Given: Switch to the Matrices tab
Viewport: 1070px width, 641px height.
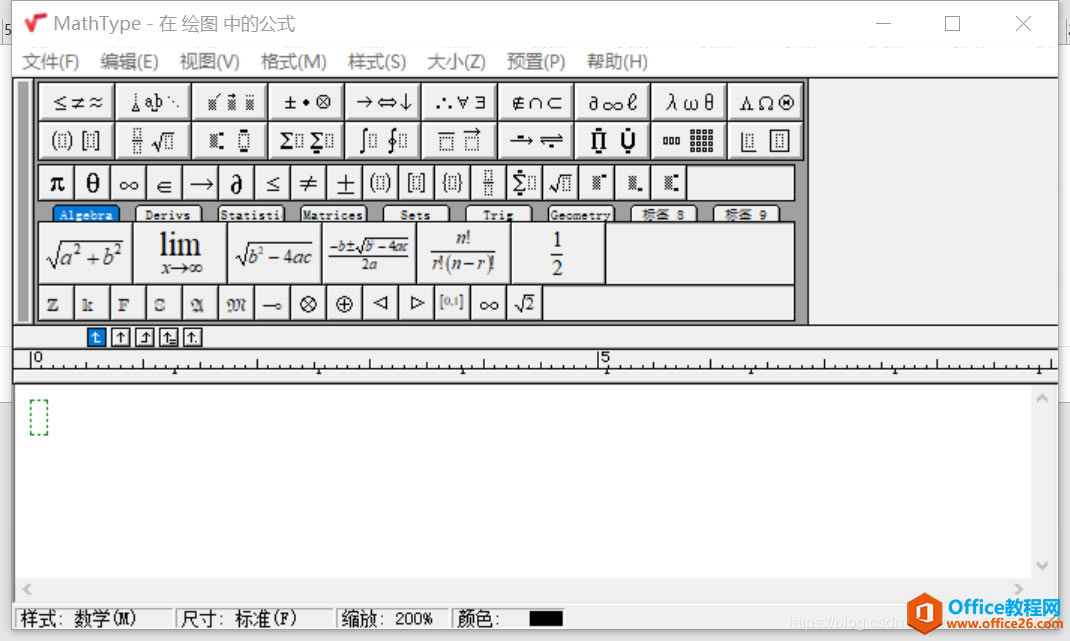Looking at the screenshot, I should tap(333, 215).
